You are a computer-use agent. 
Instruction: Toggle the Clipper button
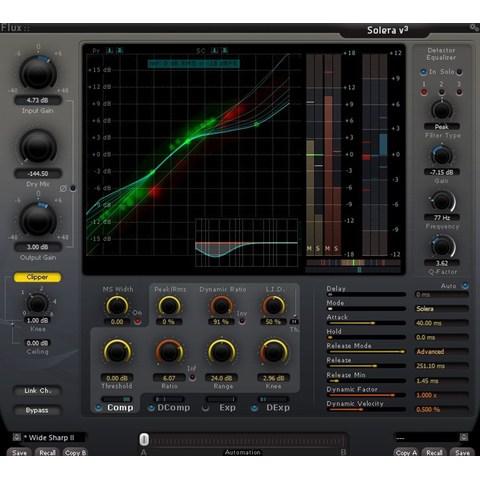tap(37, 277)
